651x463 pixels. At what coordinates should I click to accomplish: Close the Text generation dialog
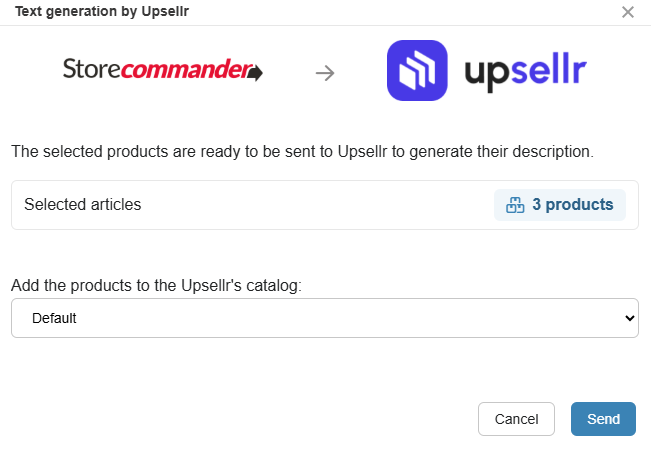[628, 12]
